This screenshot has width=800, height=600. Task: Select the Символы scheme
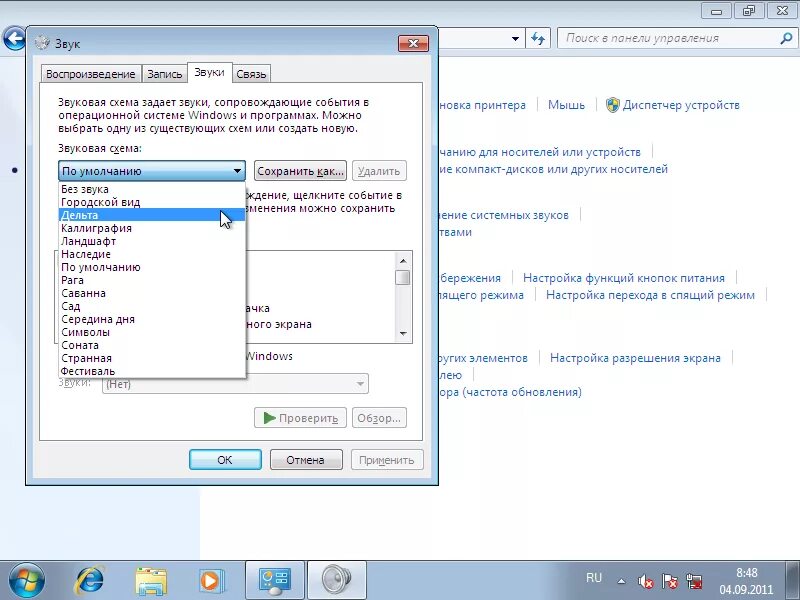pyautogui.click(x=152, y=332)
